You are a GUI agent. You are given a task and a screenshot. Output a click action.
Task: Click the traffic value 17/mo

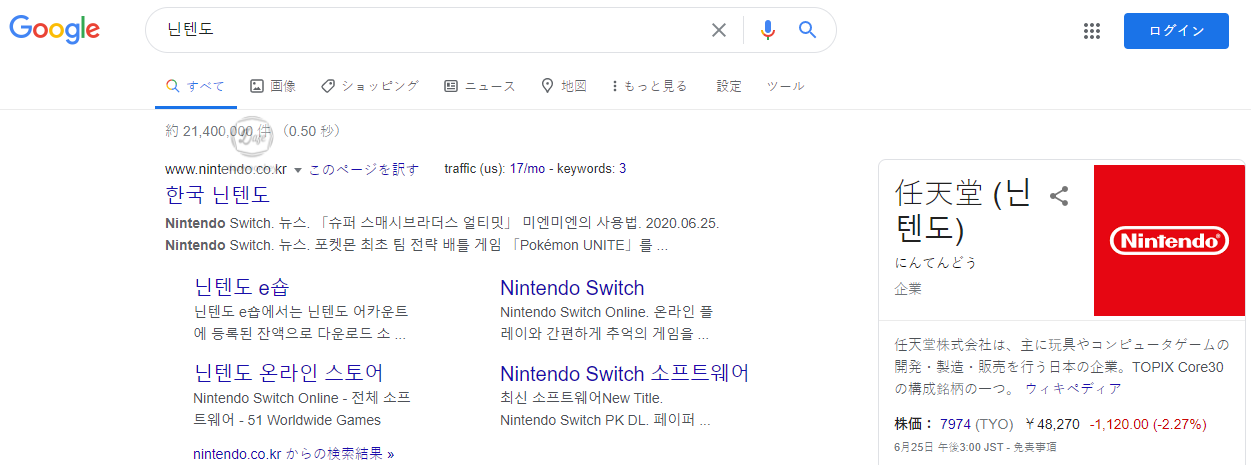point(527,169)
